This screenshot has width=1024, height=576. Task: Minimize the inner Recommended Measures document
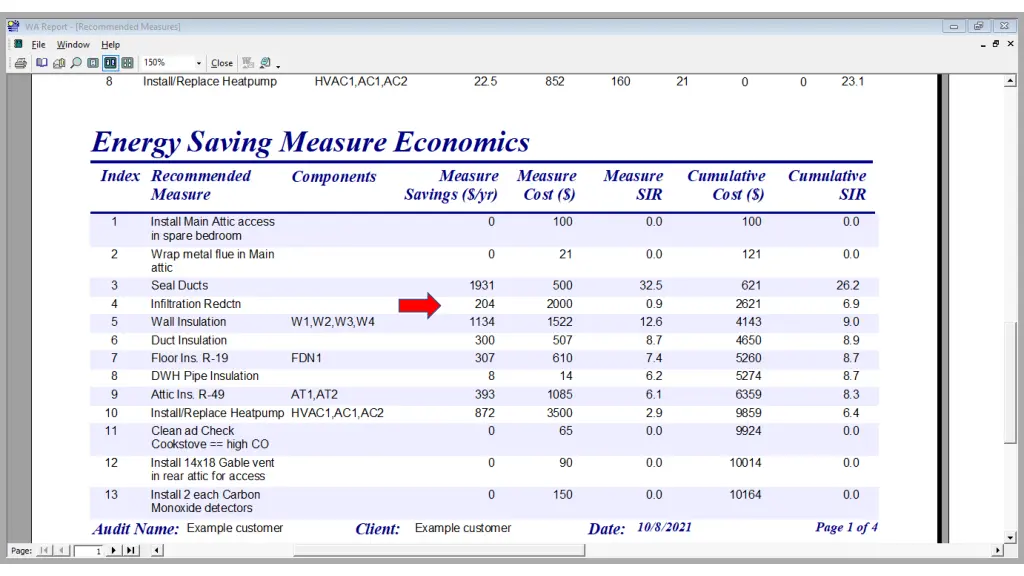[983, 44]
